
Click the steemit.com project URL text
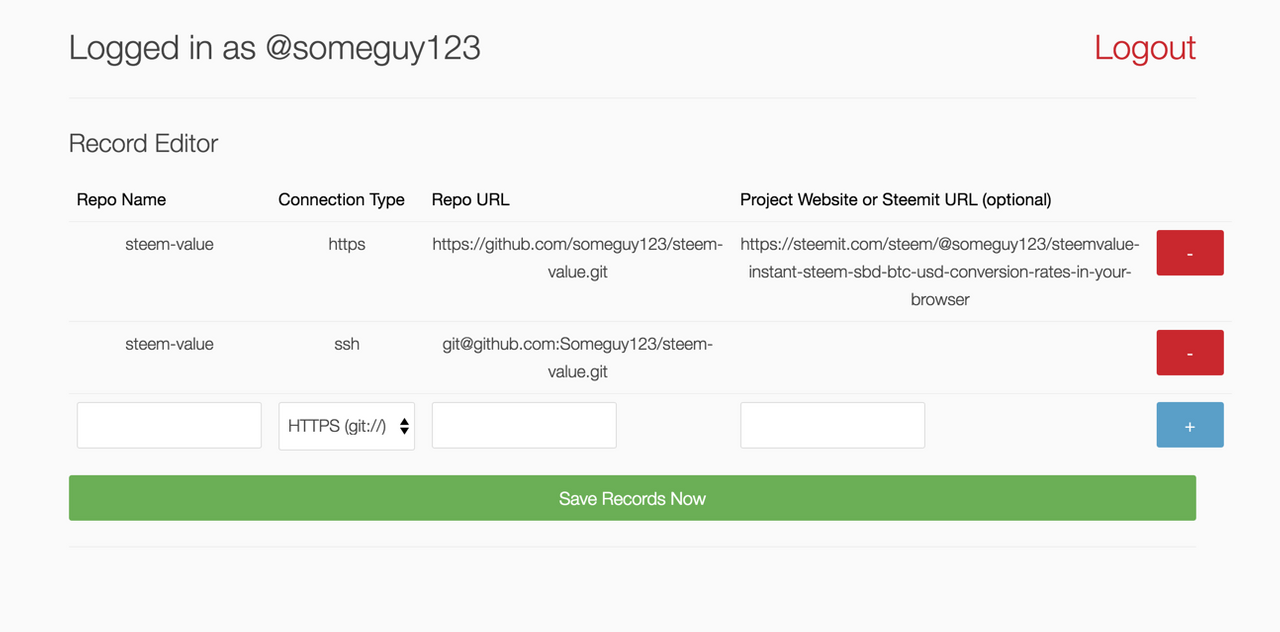(x=939, y=272)
